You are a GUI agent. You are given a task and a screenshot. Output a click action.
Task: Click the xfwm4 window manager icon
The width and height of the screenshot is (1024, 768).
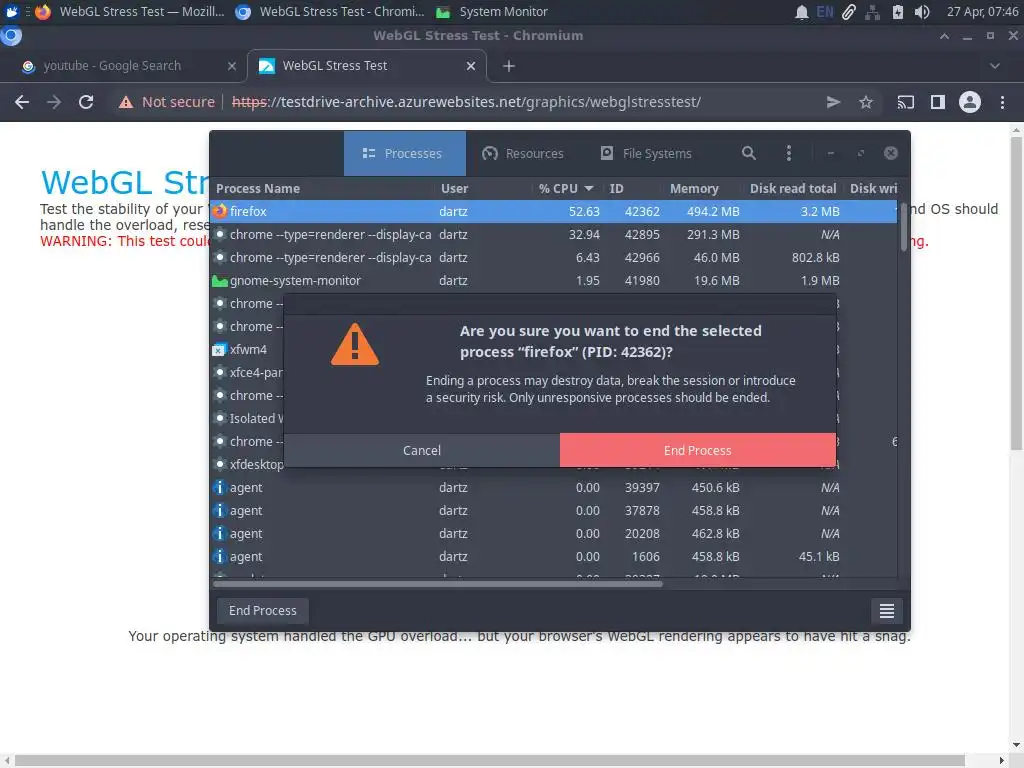(219, 350)
